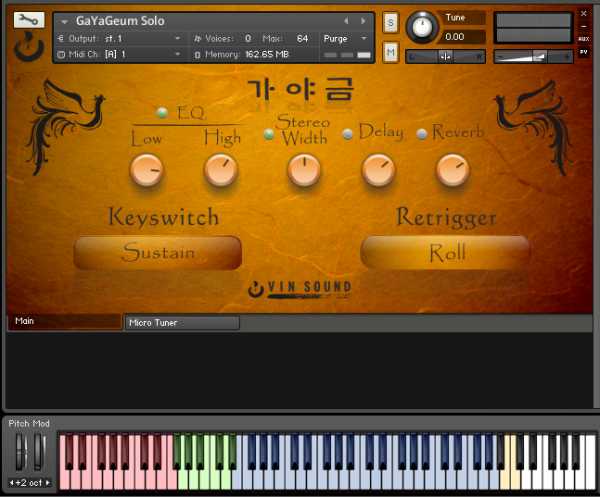Click the volume slider in header
The width and height of the screenshot is (600, 497).
click(x=533, y=57)
